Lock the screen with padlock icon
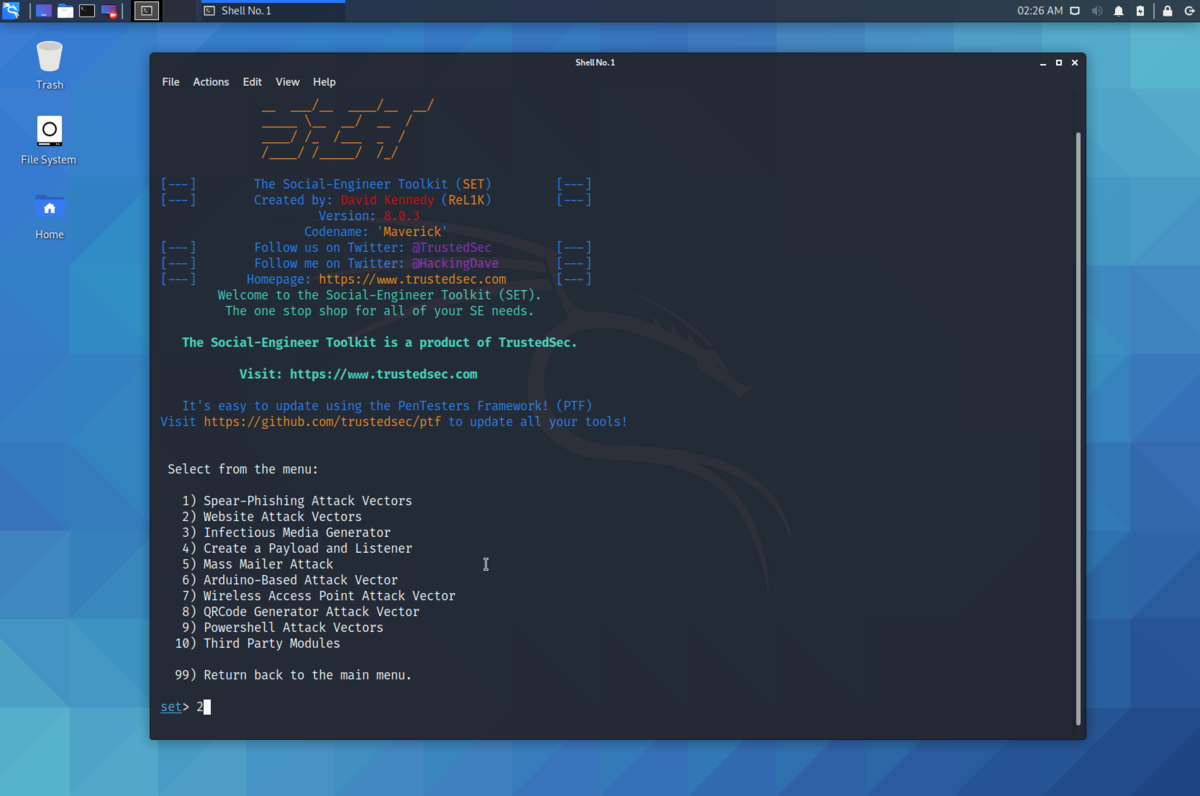 pyautogui.click(x=1167, y=11)
